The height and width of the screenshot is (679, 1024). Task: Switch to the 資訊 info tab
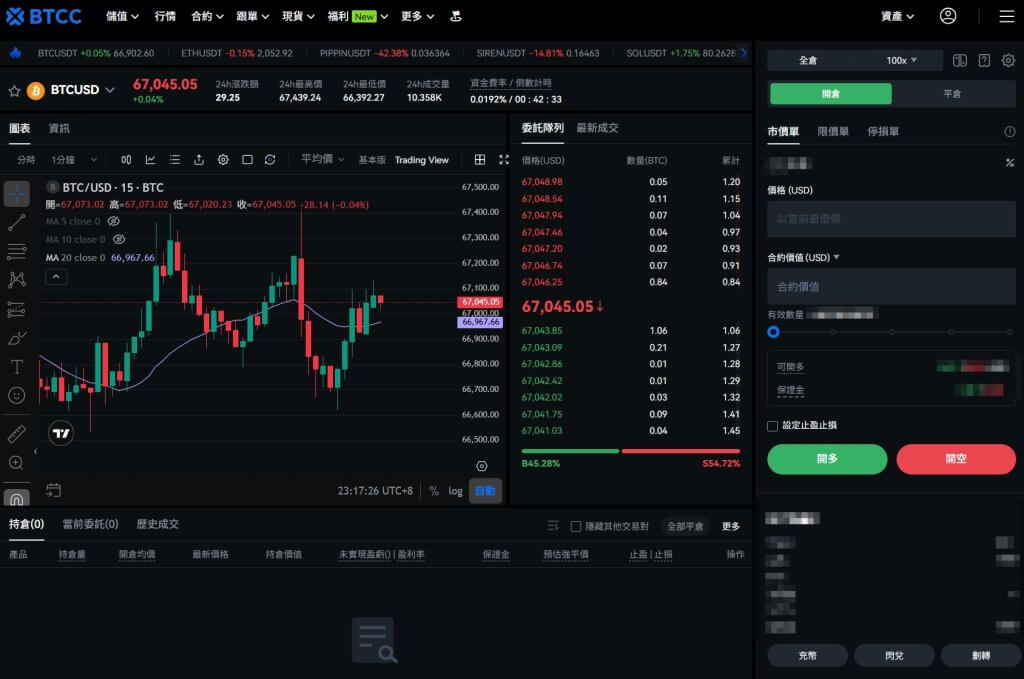point(59,129)
